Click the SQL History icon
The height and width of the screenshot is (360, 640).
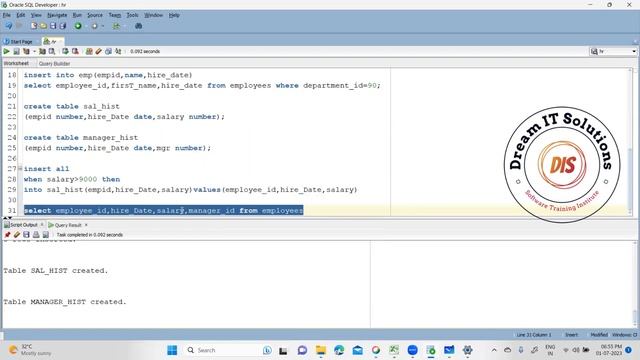(x=108, y=51)
